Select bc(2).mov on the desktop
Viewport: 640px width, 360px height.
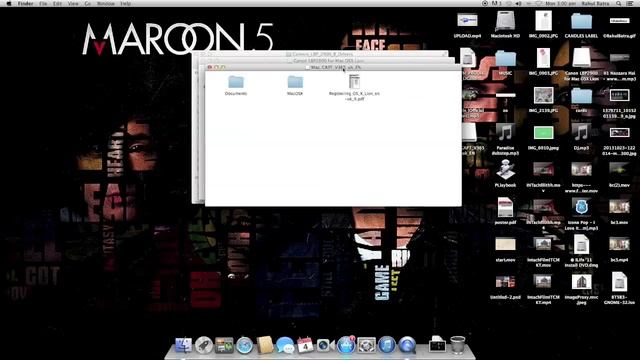tap(619, 170)
